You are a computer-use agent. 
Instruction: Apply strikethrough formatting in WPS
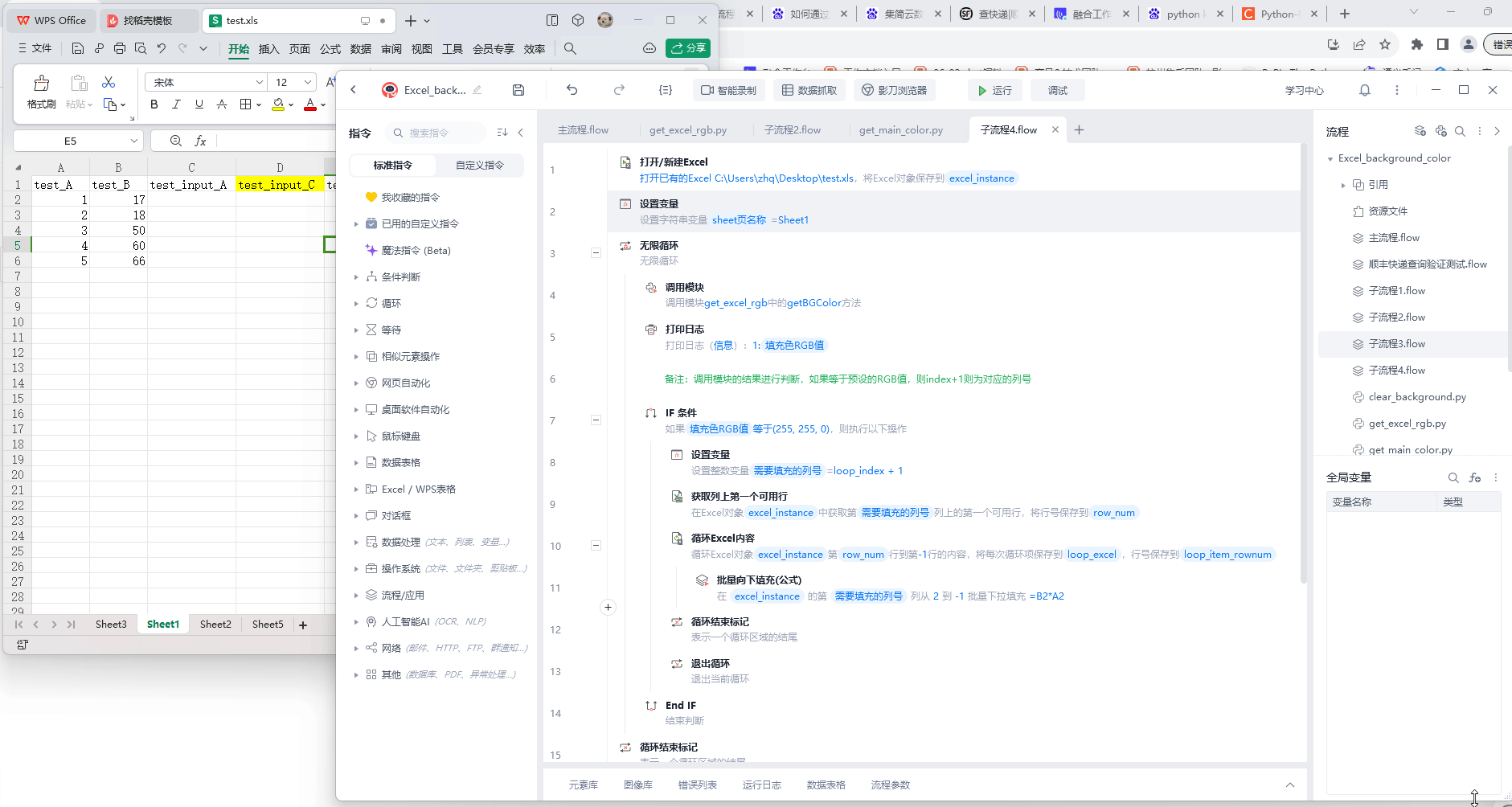click(222, 104)
